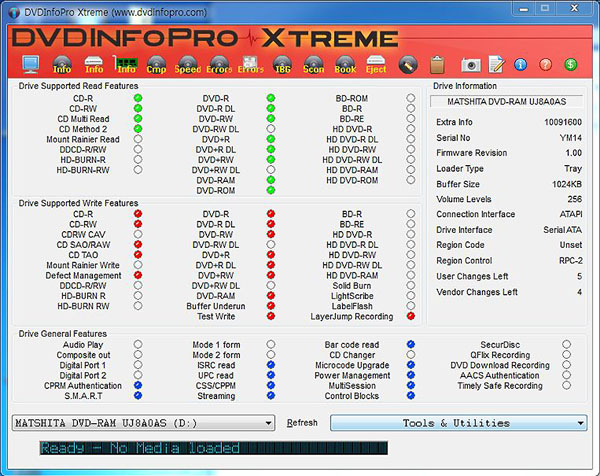Take a screenshot with camera icon
The image size is (600, 476).
[471, 65]
